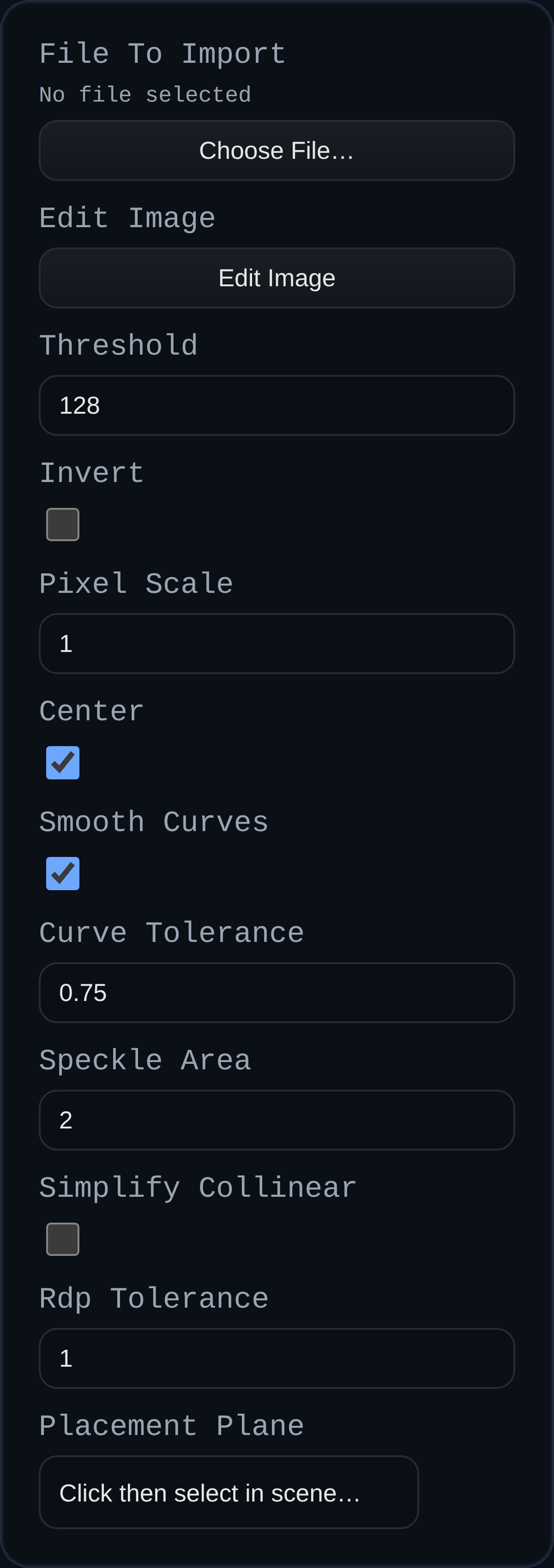Click the Rdp Tolerance field
The height and width of the screenshot is (1568, 554).
277,1357
